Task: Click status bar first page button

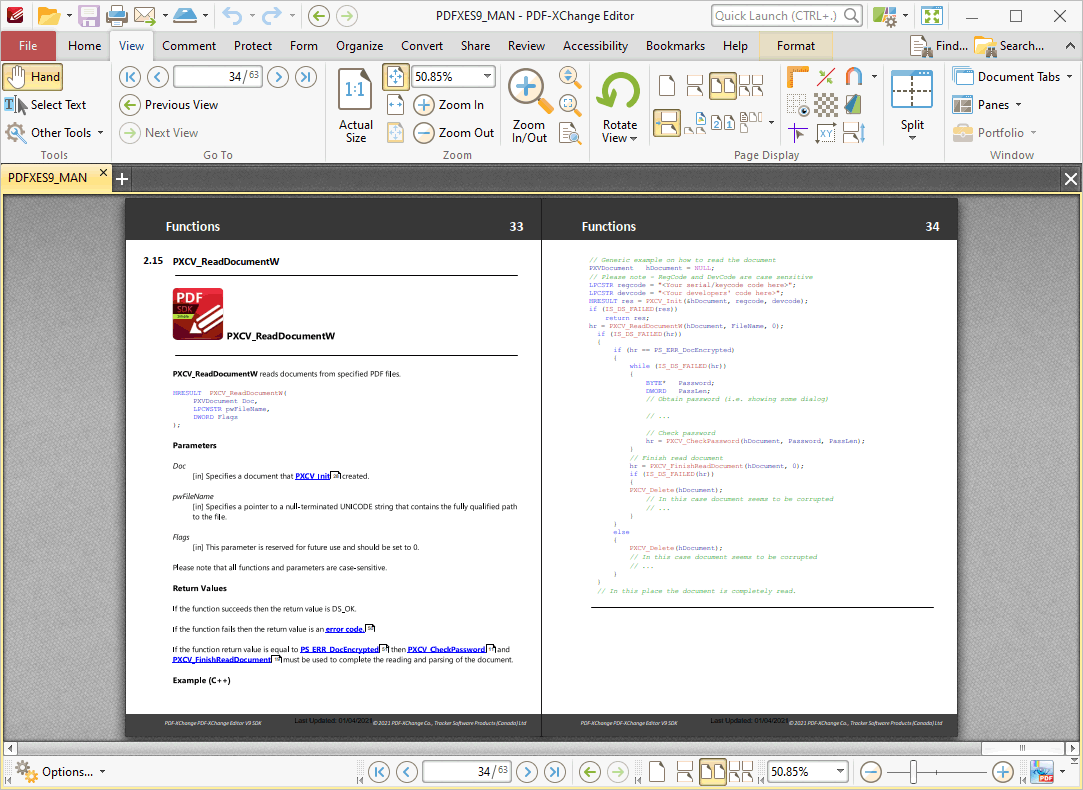Action: point(378,771)
